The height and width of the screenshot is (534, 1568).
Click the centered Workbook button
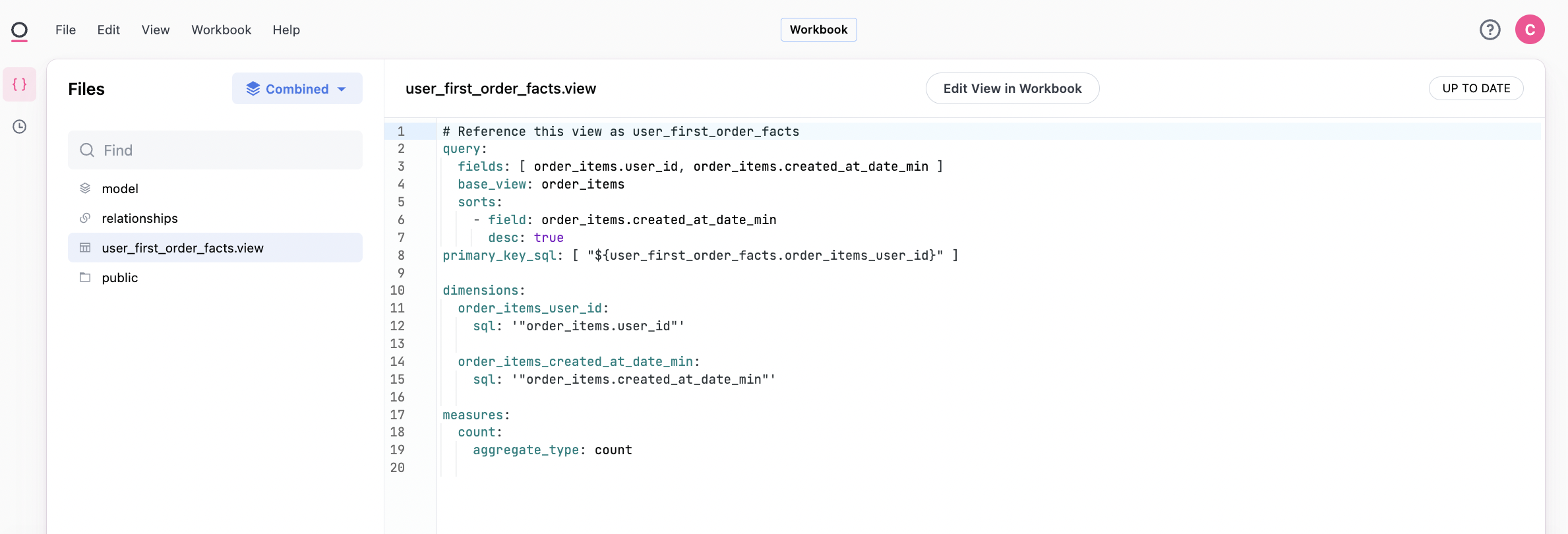click(818, 30)
